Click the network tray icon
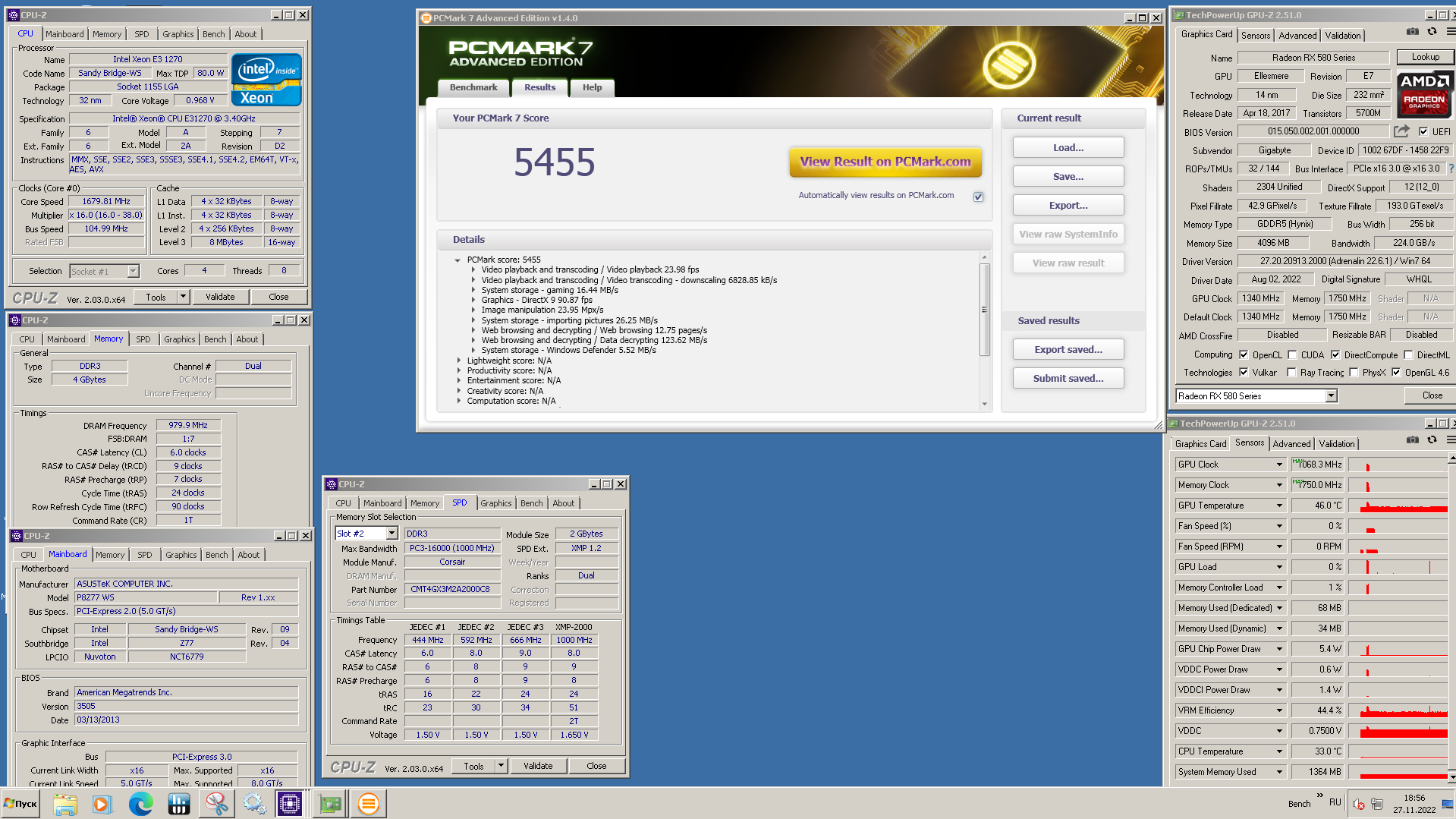This screenshot has height=819, width=1456. [1377, 804]
